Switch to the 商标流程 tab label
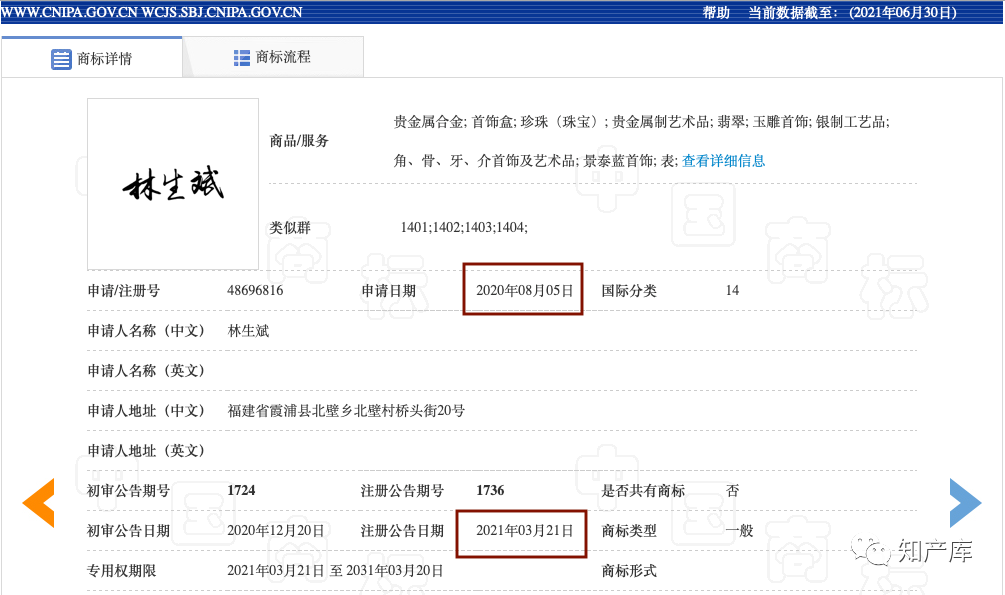Image resolution: width=1005 pixels, height=595 pixels. click(283, 57)
